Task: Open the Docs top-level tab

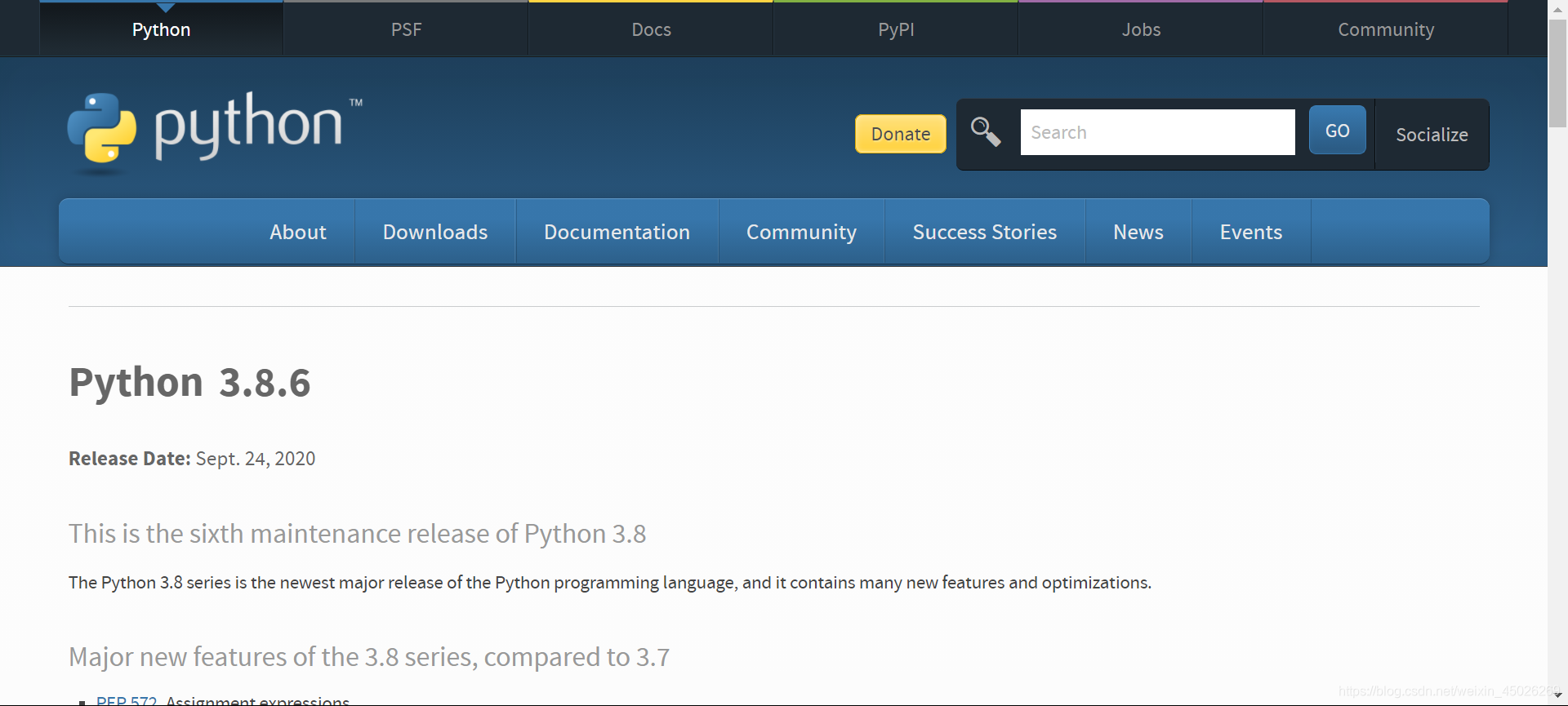Action: 651,29
